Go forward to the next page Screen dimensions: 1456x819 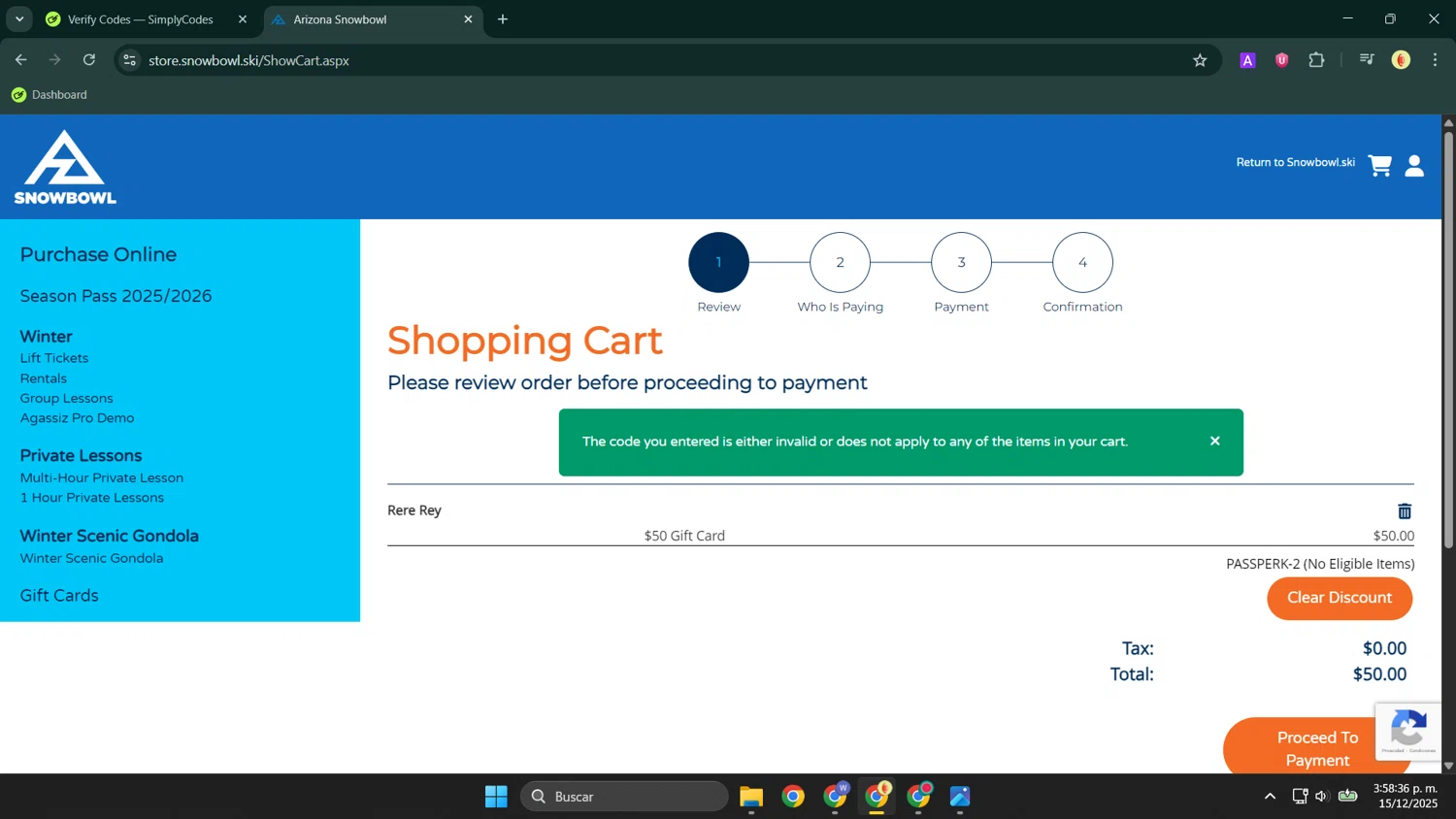55,60
